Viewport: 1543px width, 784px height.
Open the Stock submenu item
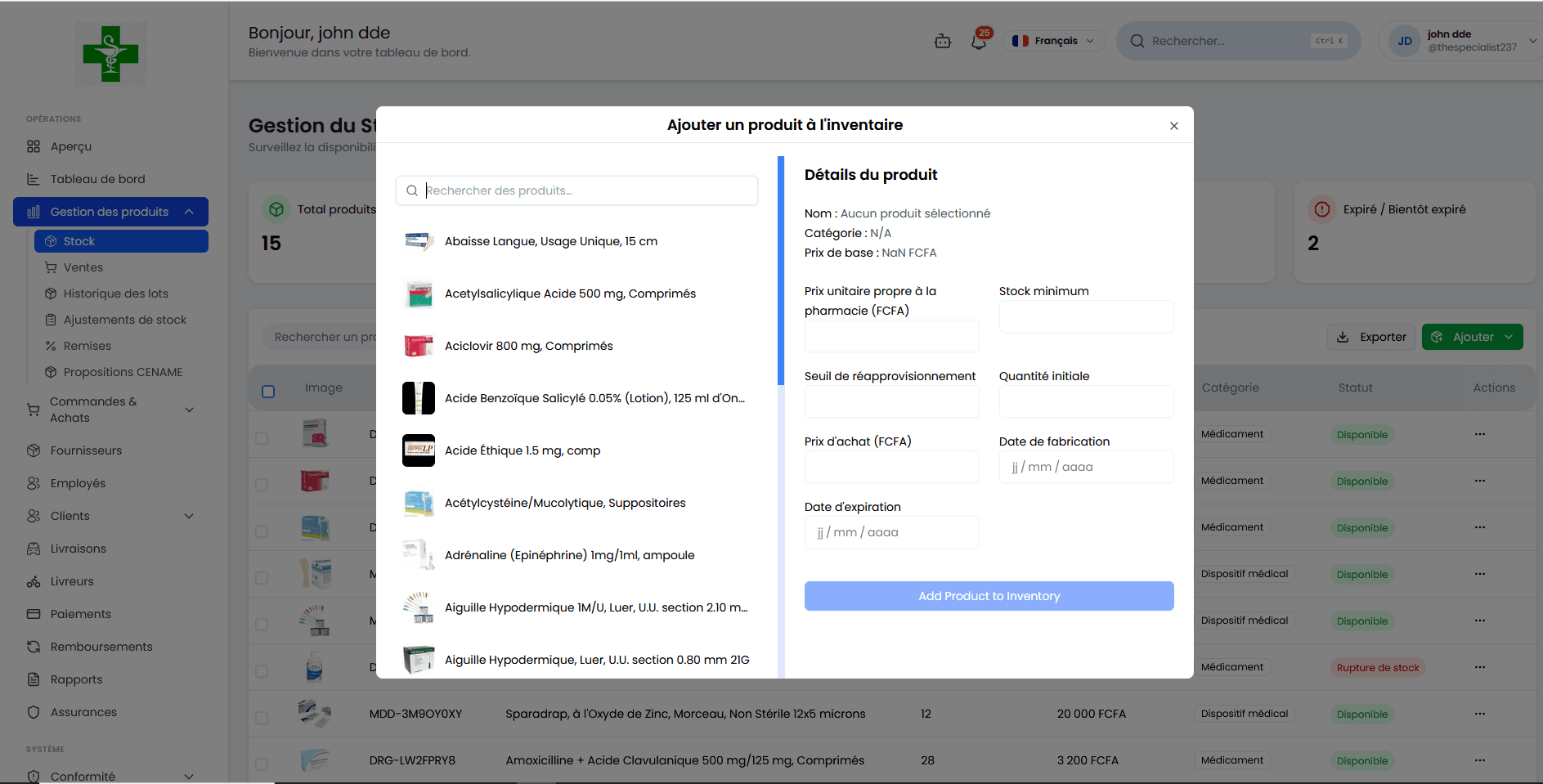pos(121,241)
